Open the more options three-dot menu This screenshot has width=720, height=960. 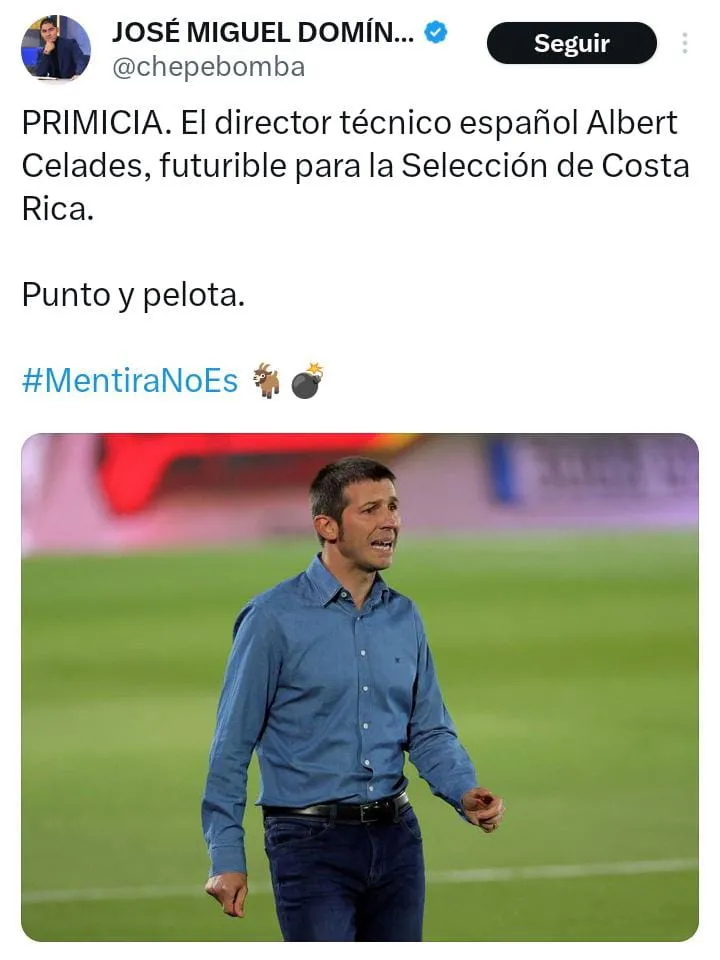pos(685,43)
